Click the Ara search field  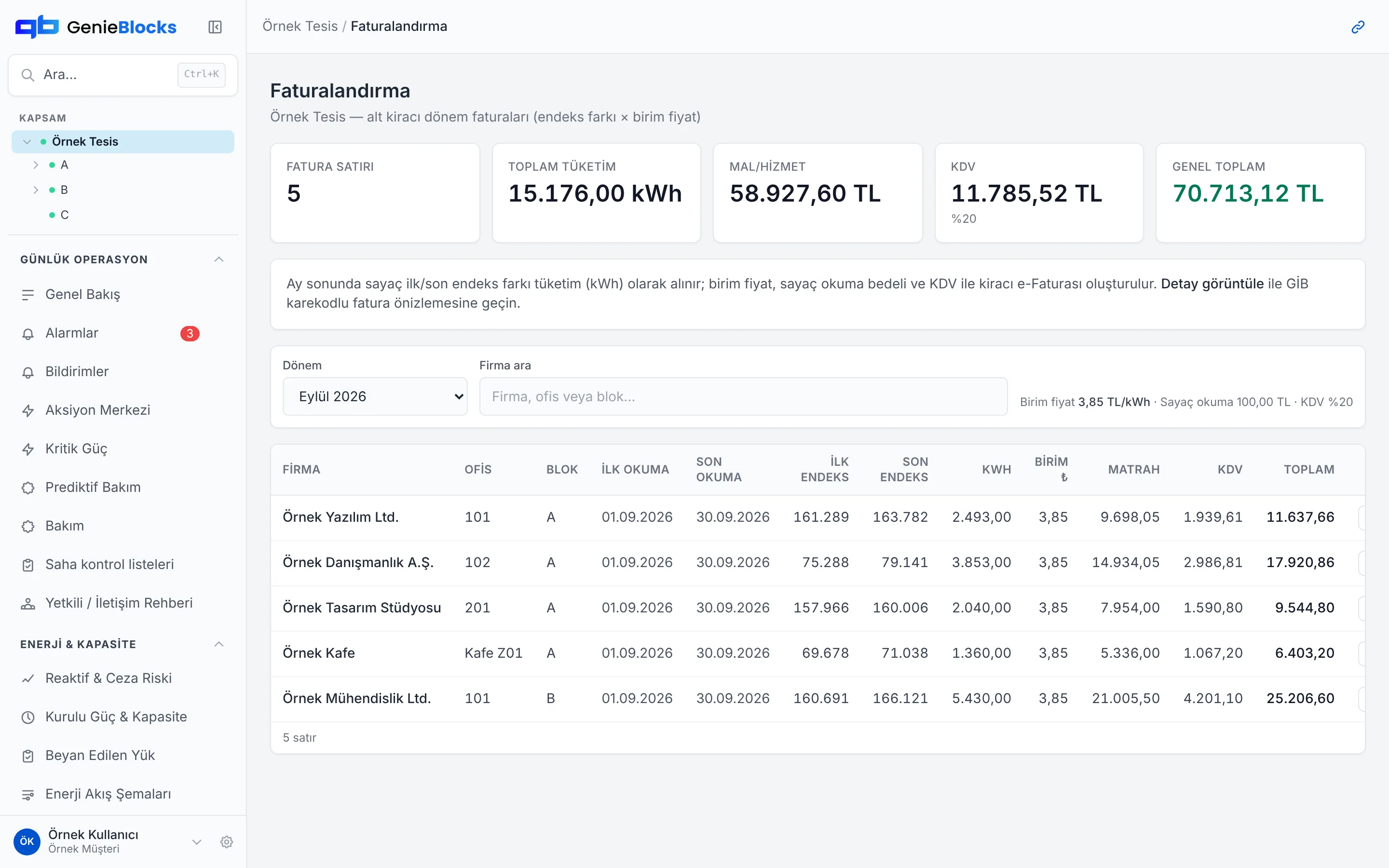pyautogui.click(x=123, y=75)
